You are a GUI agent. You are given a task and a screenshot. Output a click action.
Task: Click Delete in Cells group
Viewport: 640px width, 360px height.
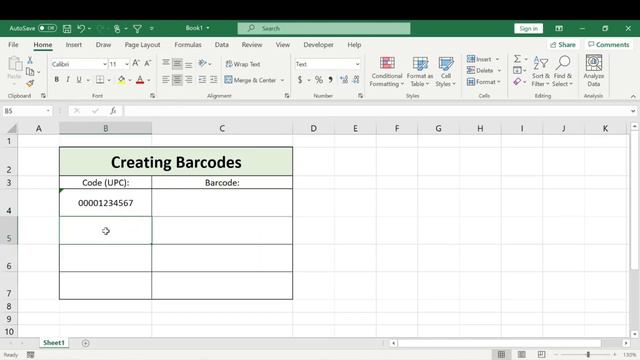[x=480, y=71]
